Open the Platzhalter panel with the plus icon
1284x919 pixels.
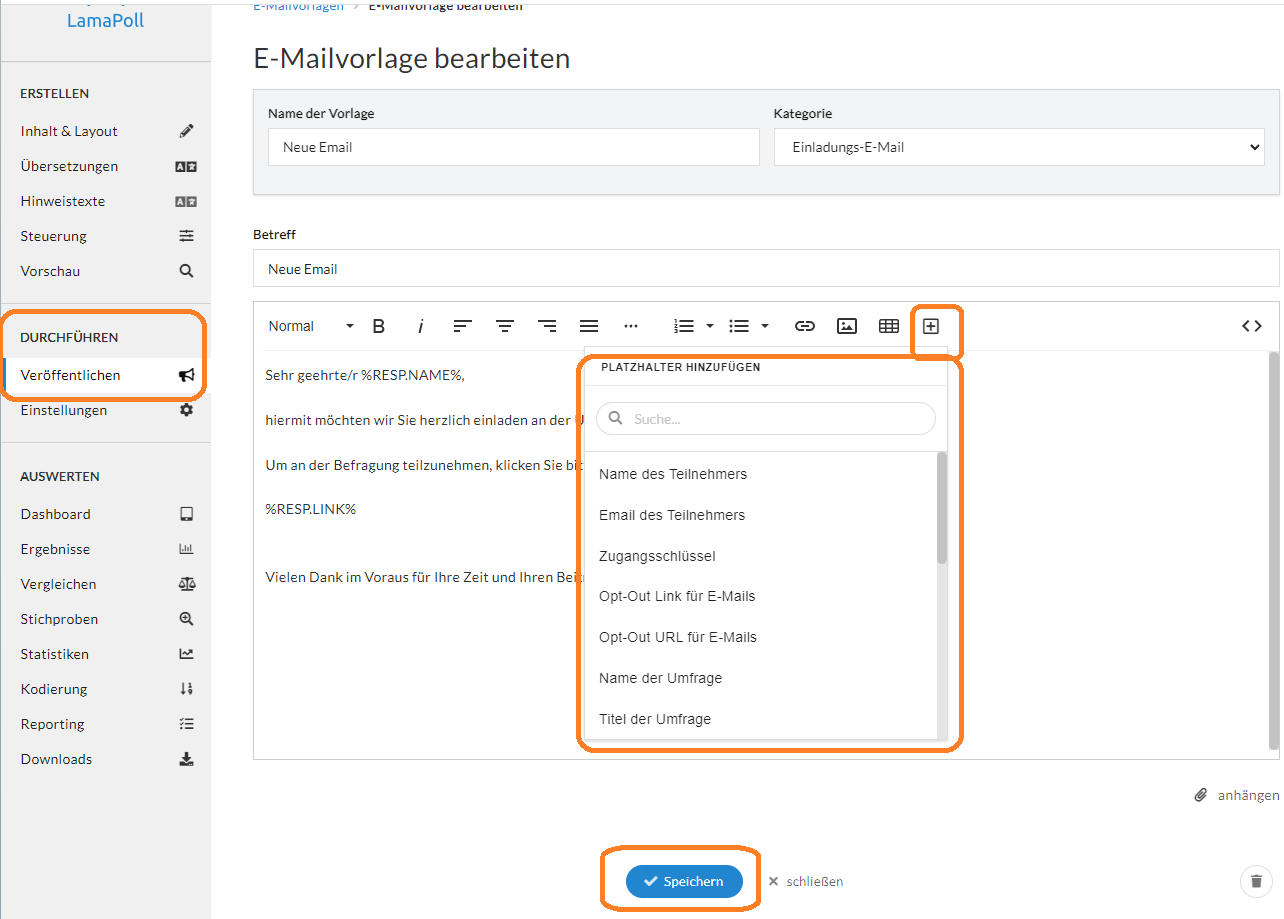(932, 325)
